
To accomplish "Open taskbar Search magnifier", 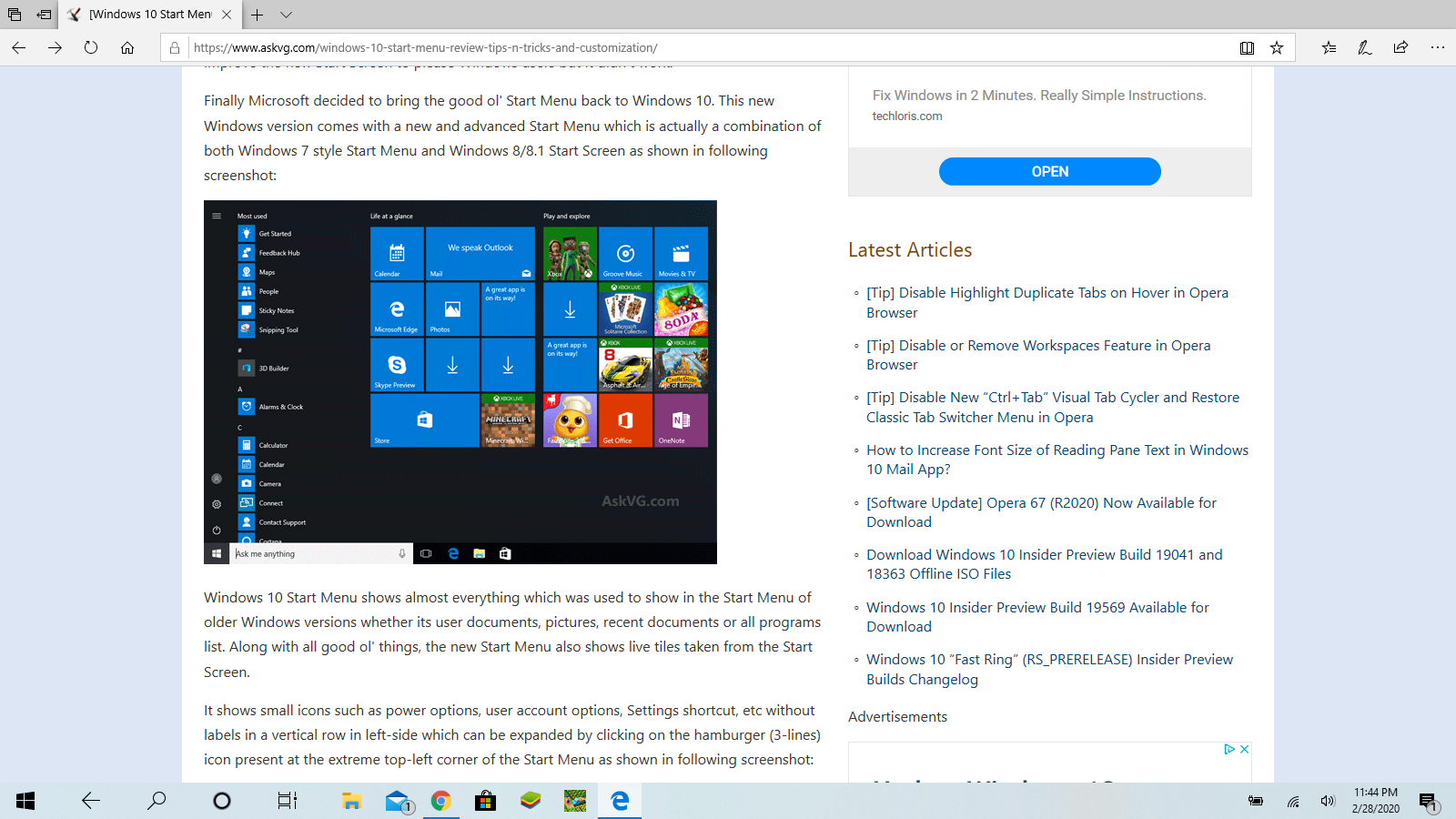I will coord(157,801).
